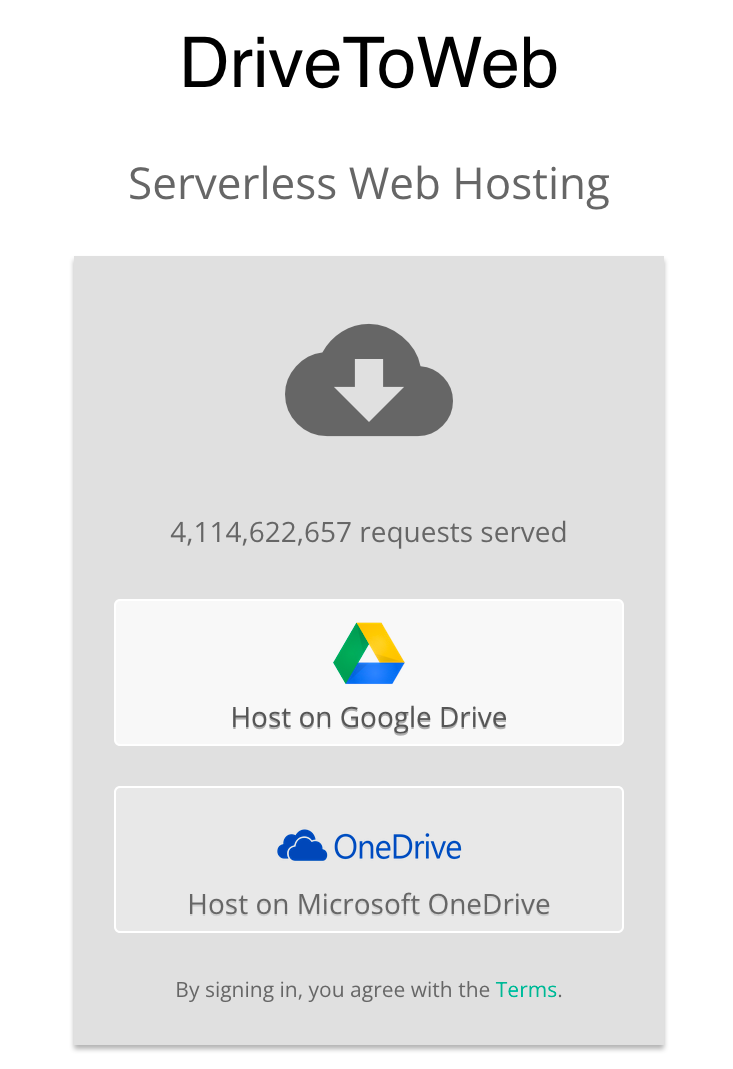The width and height of the screenshot is (733, 1069).
Task: Click the 4,114,622,657 requests served text
Action: click(x=369, y=532)
